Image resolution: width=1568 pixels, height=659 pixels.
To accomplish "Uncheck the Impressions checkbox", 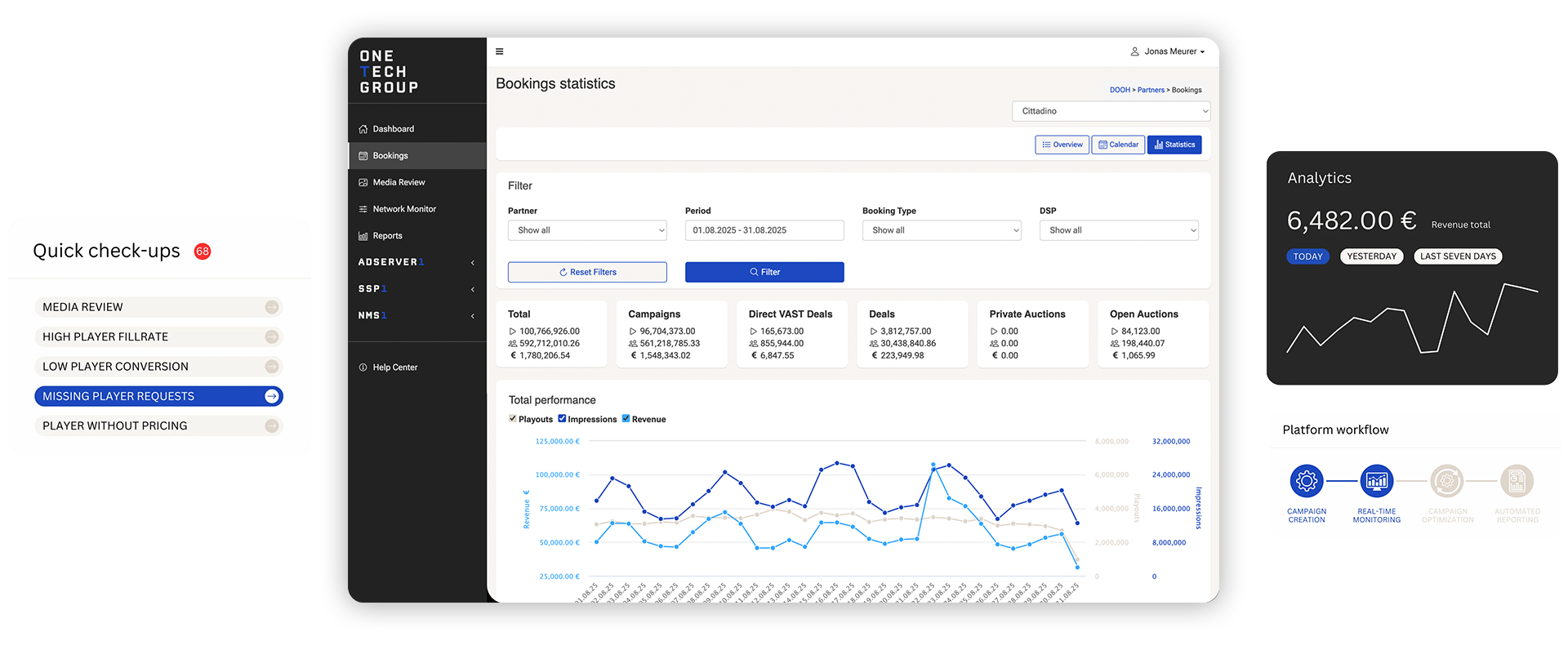I will click(x=562, y=419).
